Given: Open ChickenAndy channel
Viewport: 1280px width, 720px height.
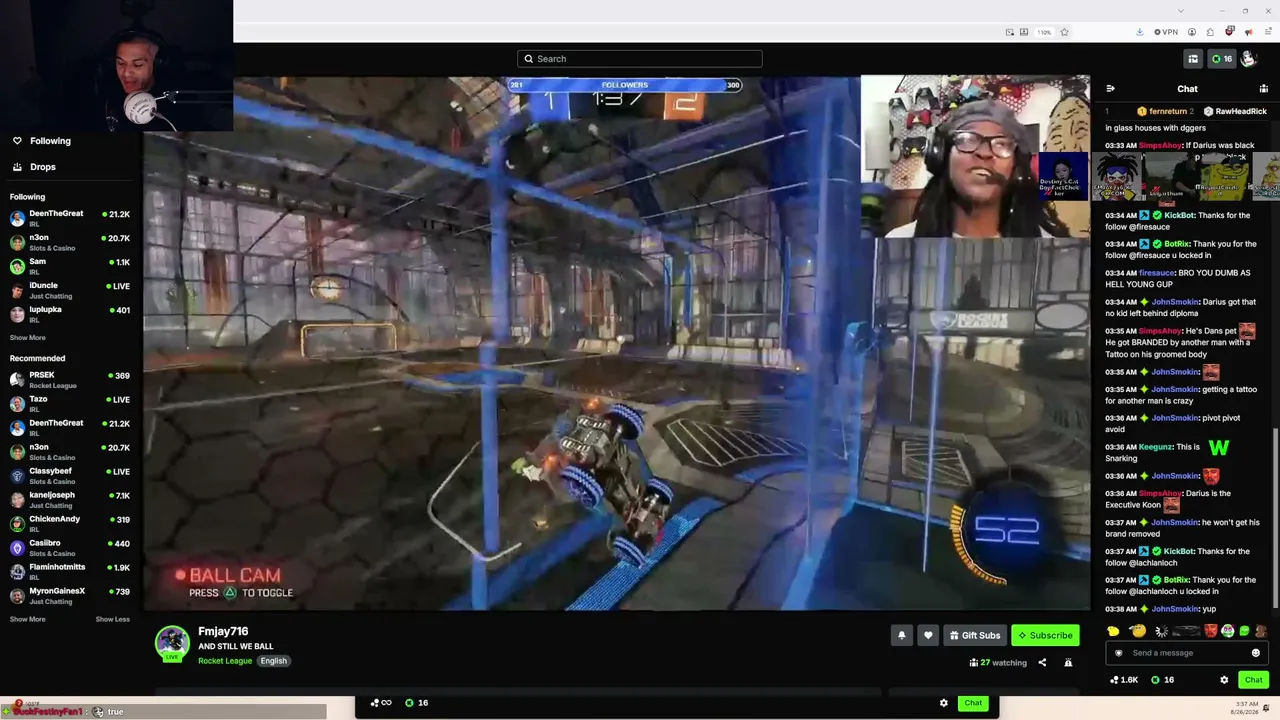Looking at the screenshot, I should click(x=70, y=523).
